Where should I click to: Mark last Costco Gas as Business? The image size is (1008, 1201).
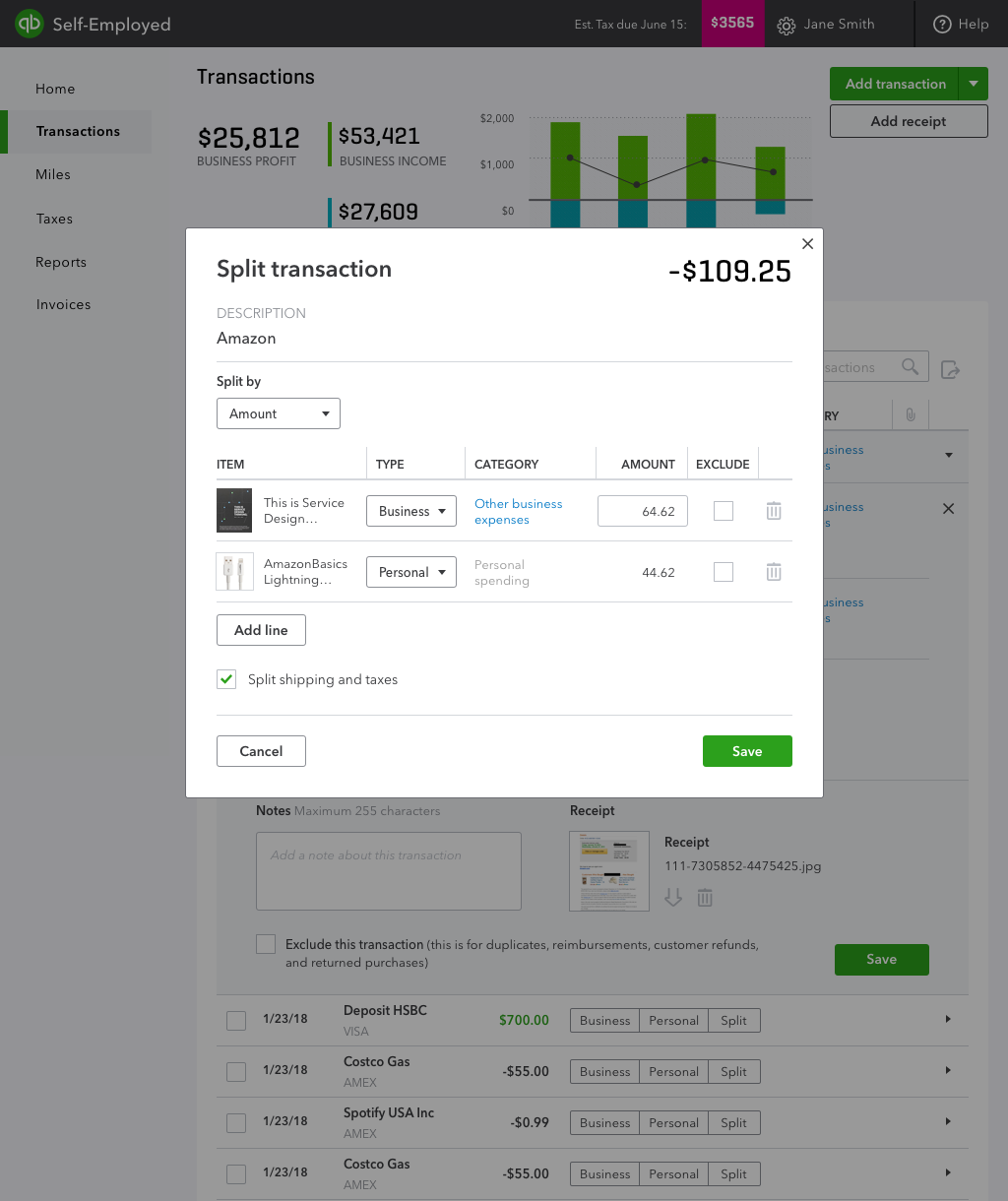(604, 1174)
